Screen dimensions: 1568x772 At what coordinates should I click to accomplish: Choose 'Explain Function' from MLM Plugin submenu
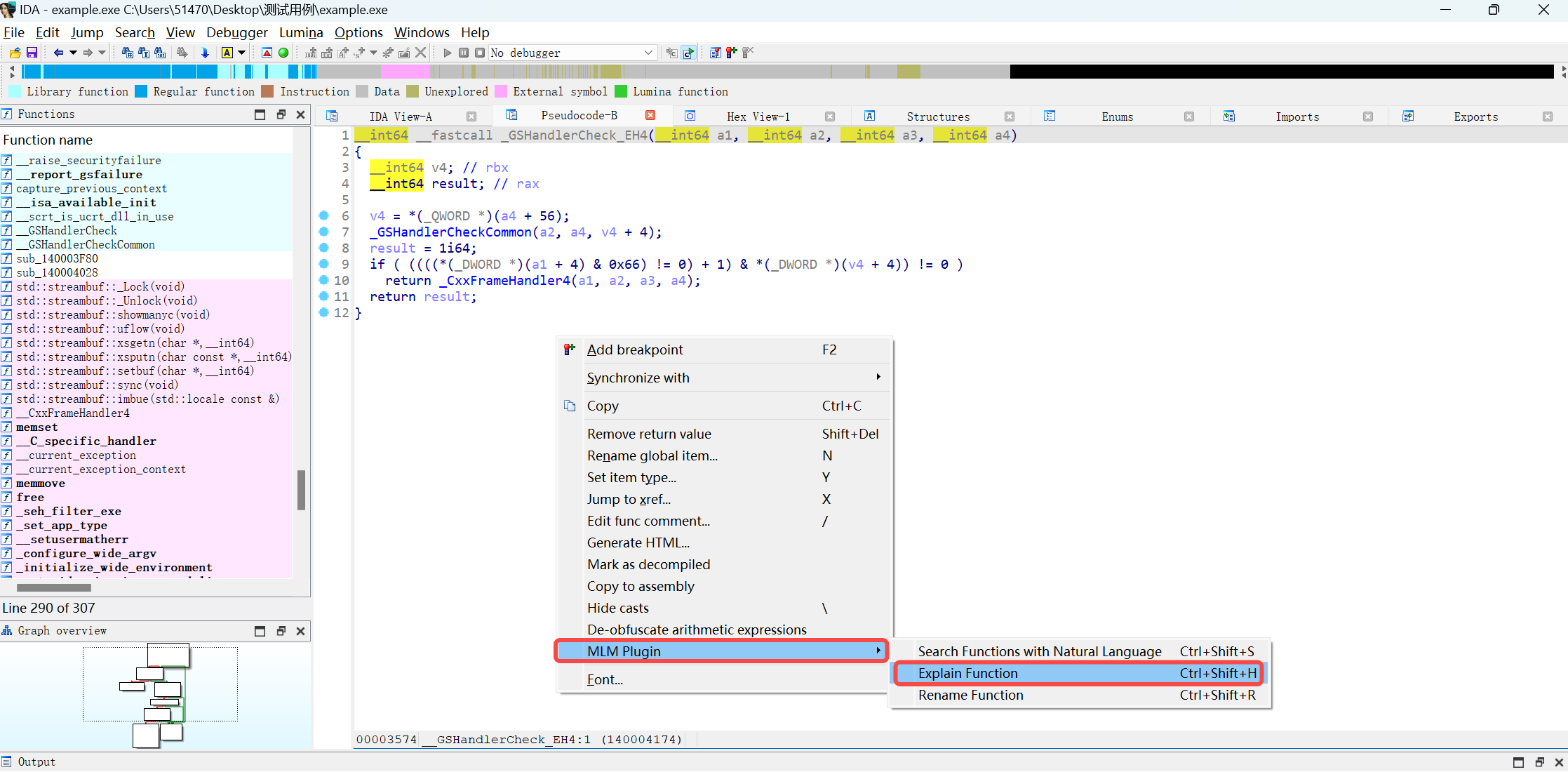click(1078, 673)
